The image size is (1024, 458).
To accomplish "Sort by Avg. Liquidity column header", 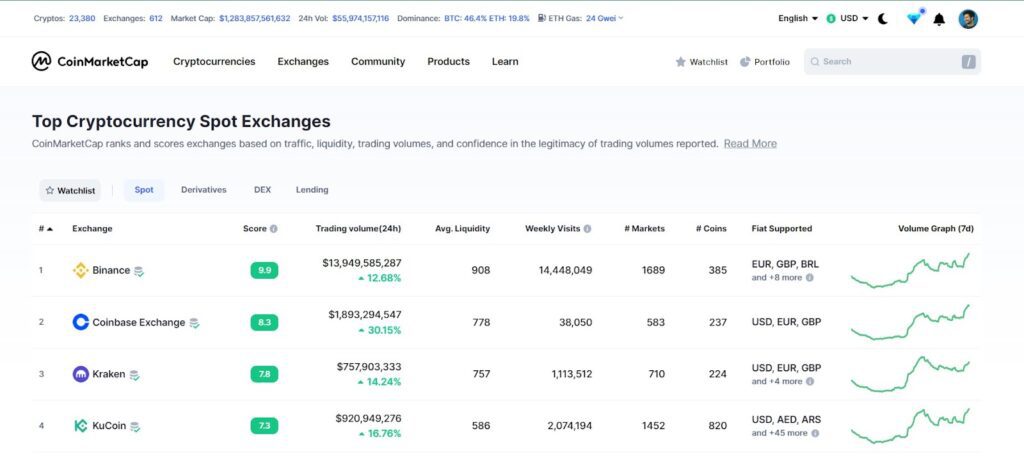I will click(x=462, y=229).
